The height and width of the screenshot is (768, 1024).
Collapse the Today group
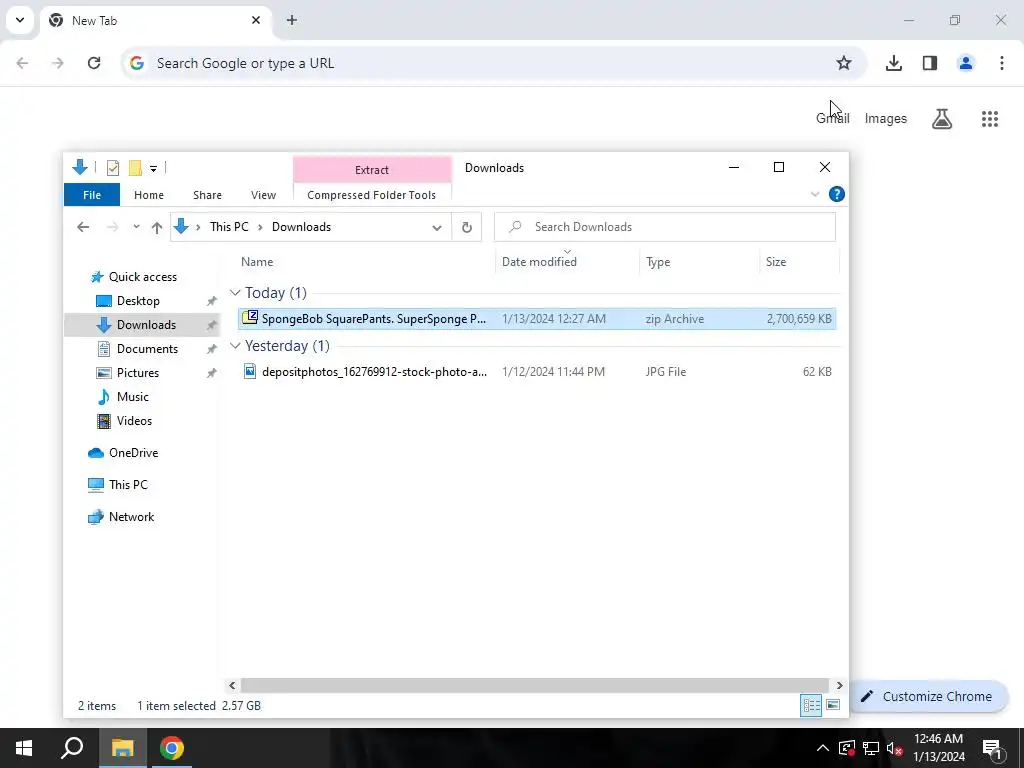[235, 293]
